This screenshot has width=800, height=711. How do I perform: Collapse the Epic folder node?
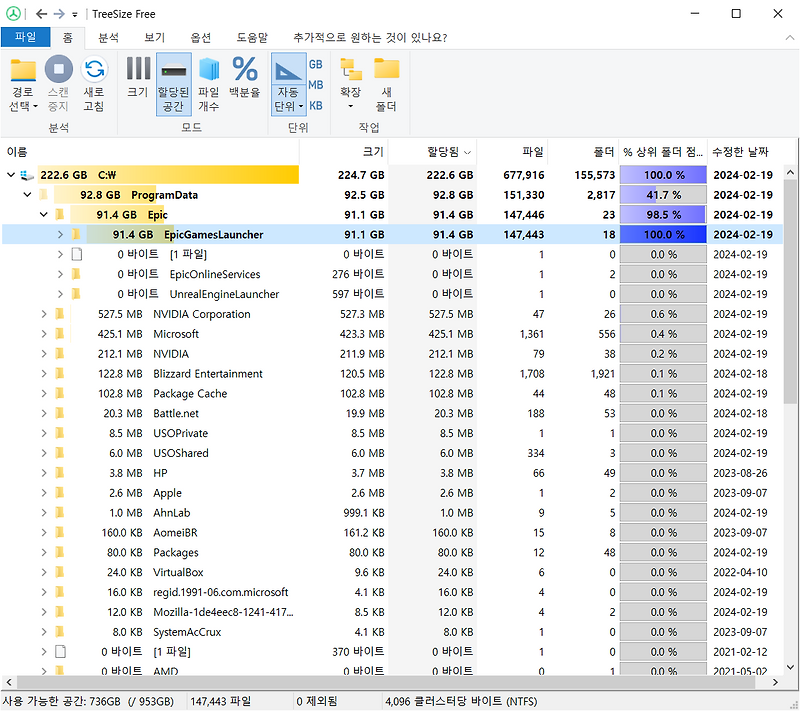(x=44, y=215)
